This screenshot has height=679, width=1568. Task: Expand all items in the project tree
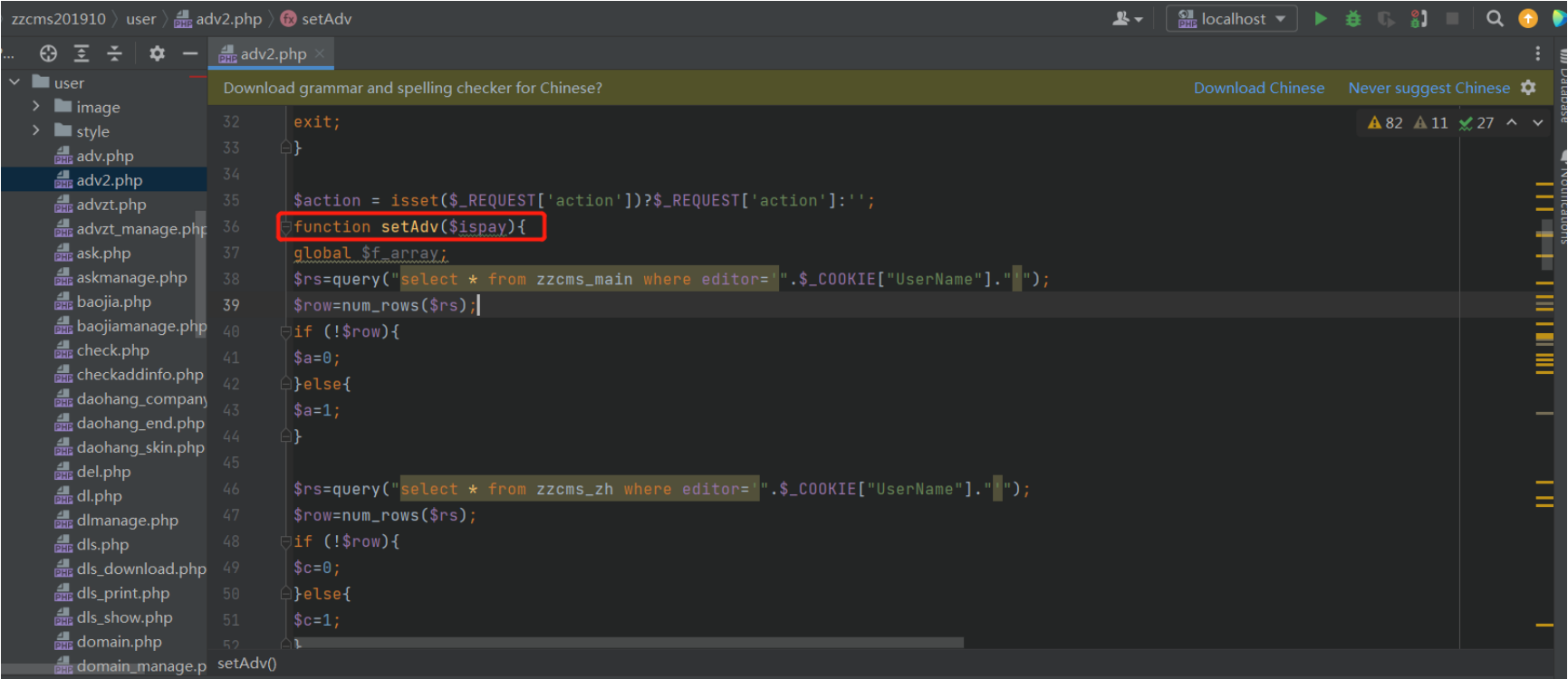82,53
